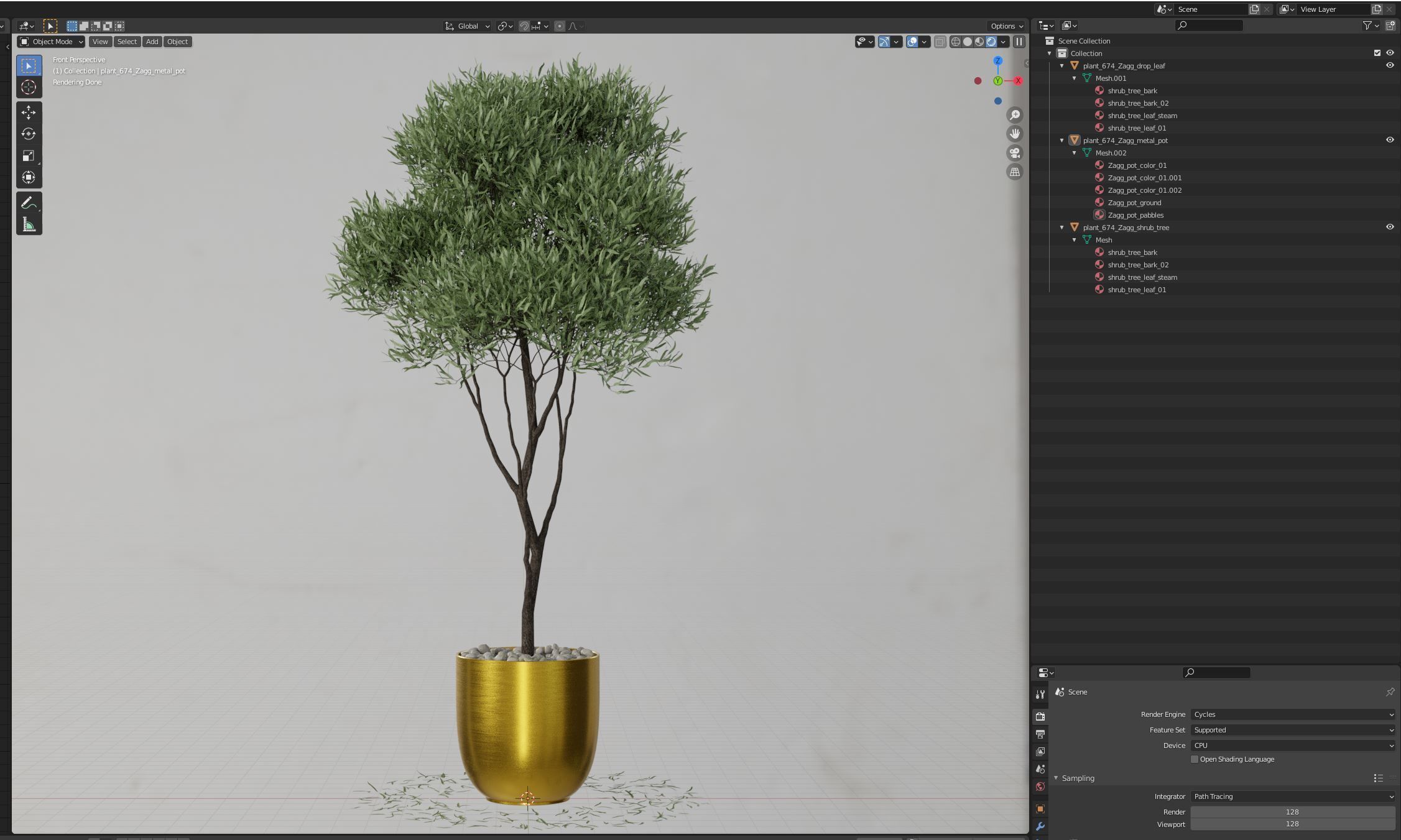The height and width of the screenshot is (840, 1401).
Task: Activate the Measure ruler tool
Action: click(x=29, y=225)
